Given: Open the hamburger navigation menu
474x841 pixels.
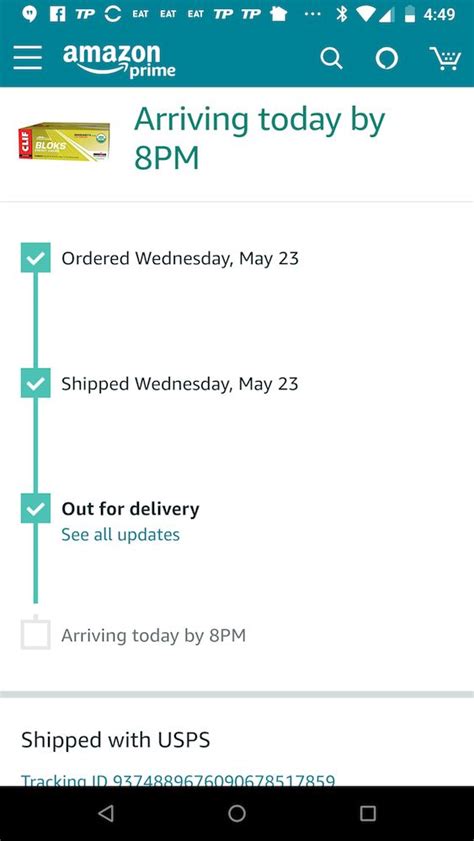Looking at the screenshot, I should [28, 57].
